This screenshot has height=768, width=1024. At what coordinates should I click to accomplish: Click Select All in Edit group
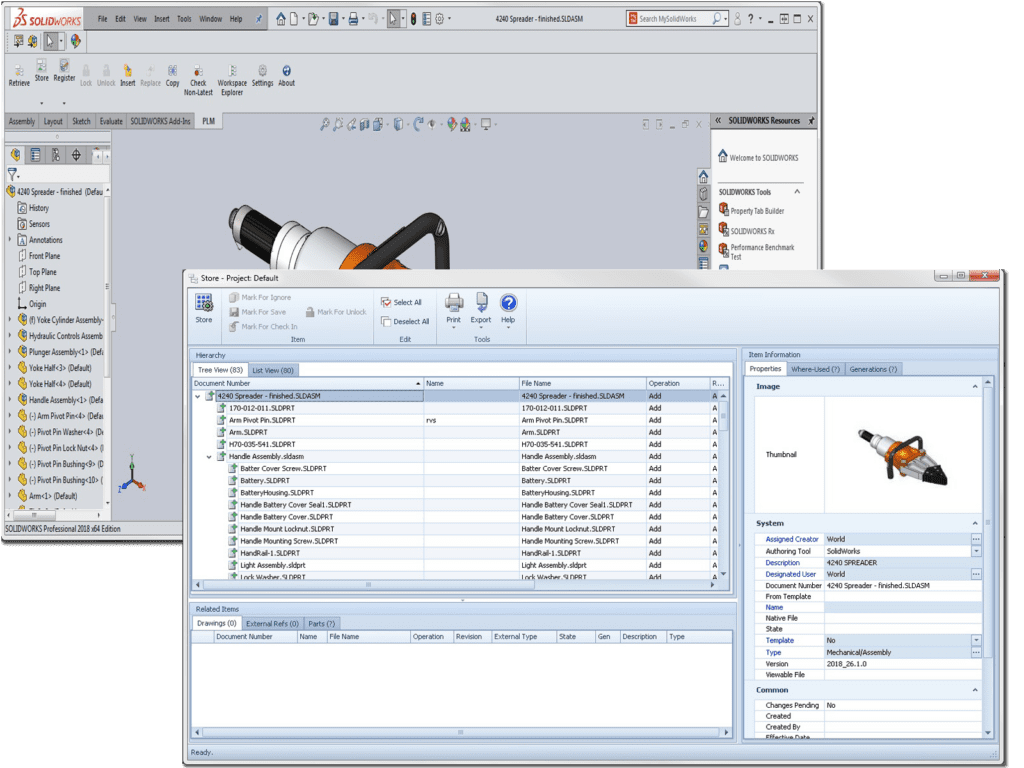click(403, 301)
